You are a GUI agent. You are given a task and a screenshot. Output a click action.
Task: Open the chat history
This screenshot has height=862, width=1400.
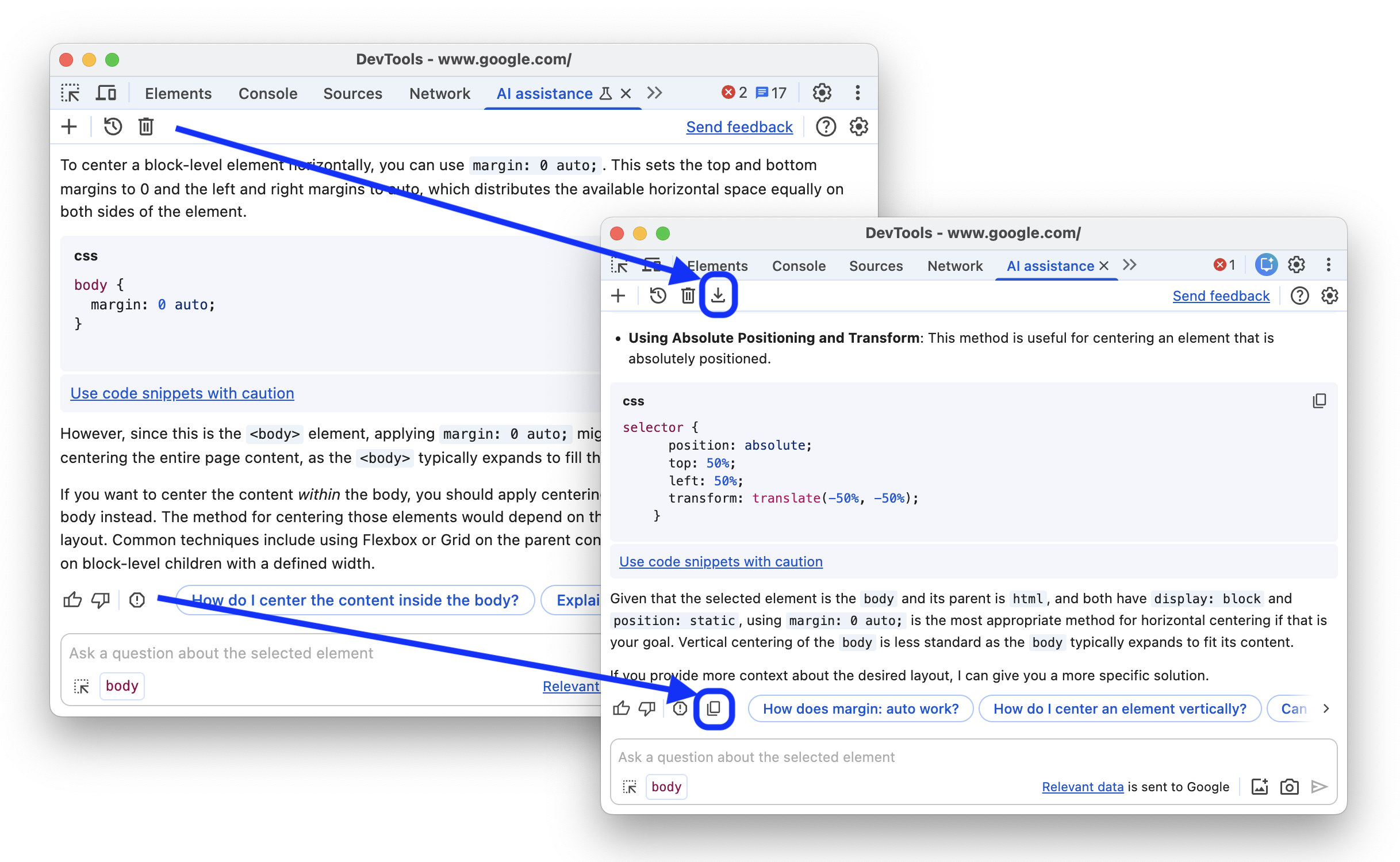[658, 295]
